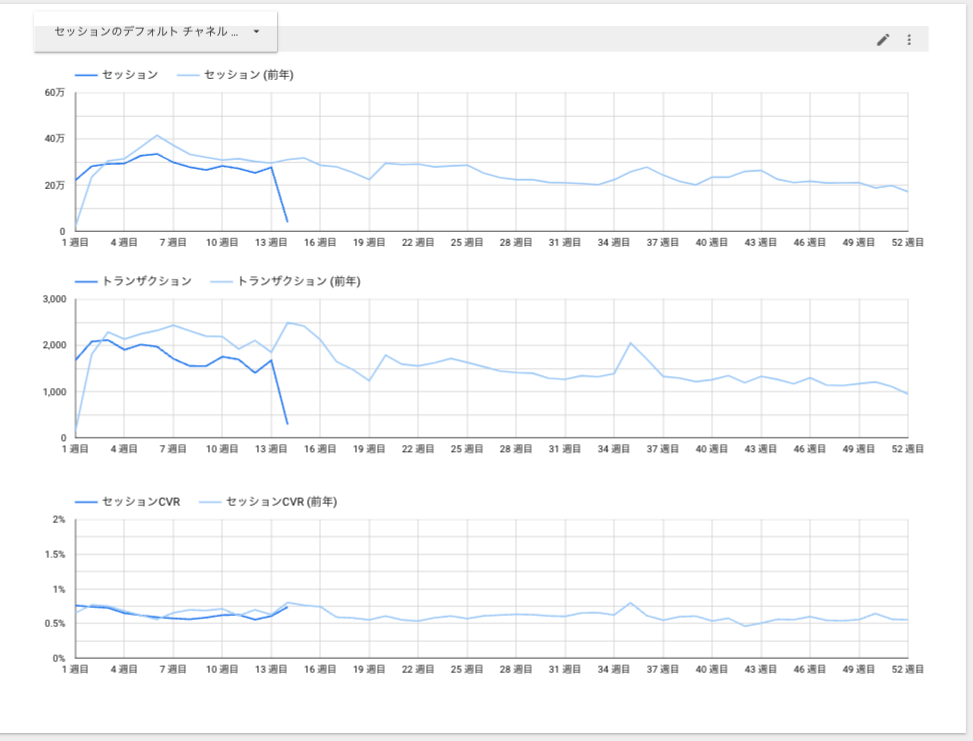Click the トランザクション legend entry

[133, 281]
